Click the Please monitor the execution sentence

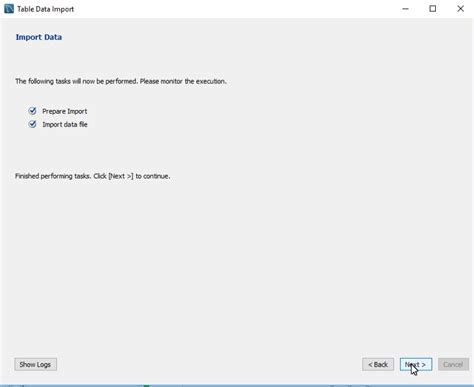183,81
